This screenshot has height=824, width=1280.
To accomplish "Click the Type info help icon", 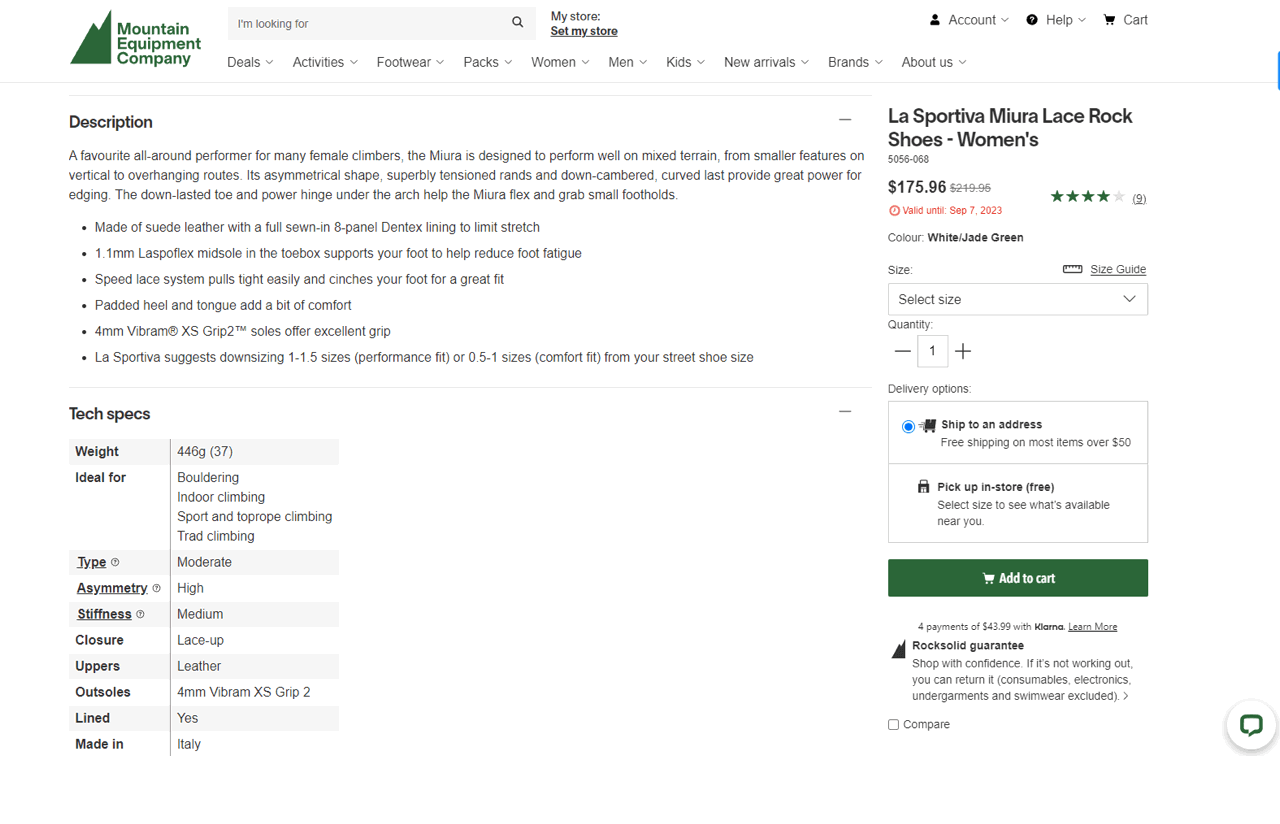I will (x=115, y=563).
